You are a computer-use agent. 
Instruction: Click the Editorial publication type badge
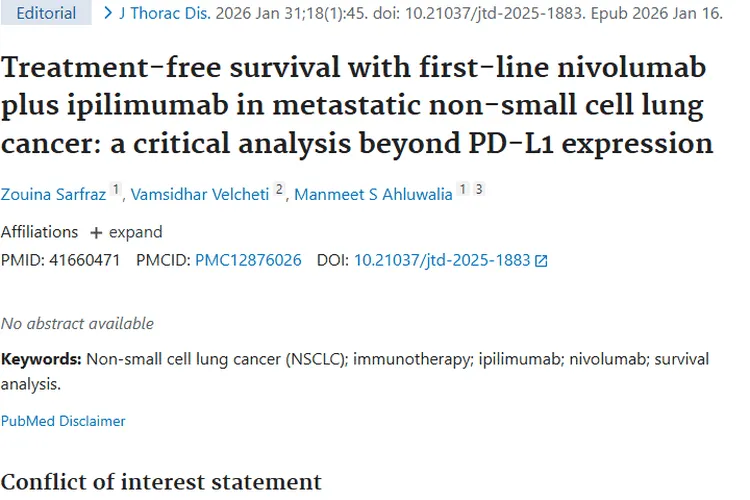click(x=46, y=13)
